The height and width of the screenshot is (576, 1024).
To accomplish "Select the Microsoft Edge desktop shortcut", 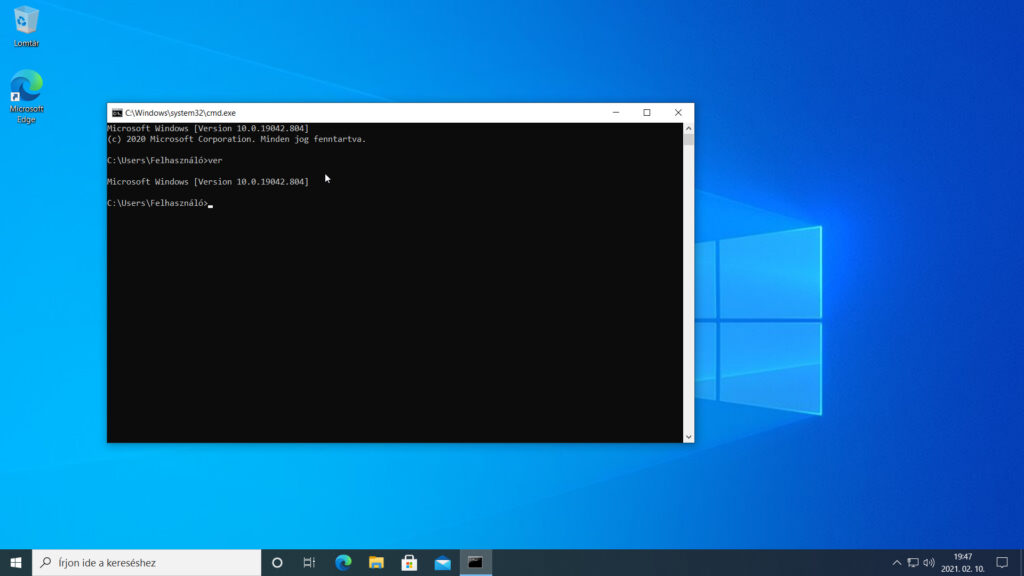I will pyautogui.click(x=26, y=97).
